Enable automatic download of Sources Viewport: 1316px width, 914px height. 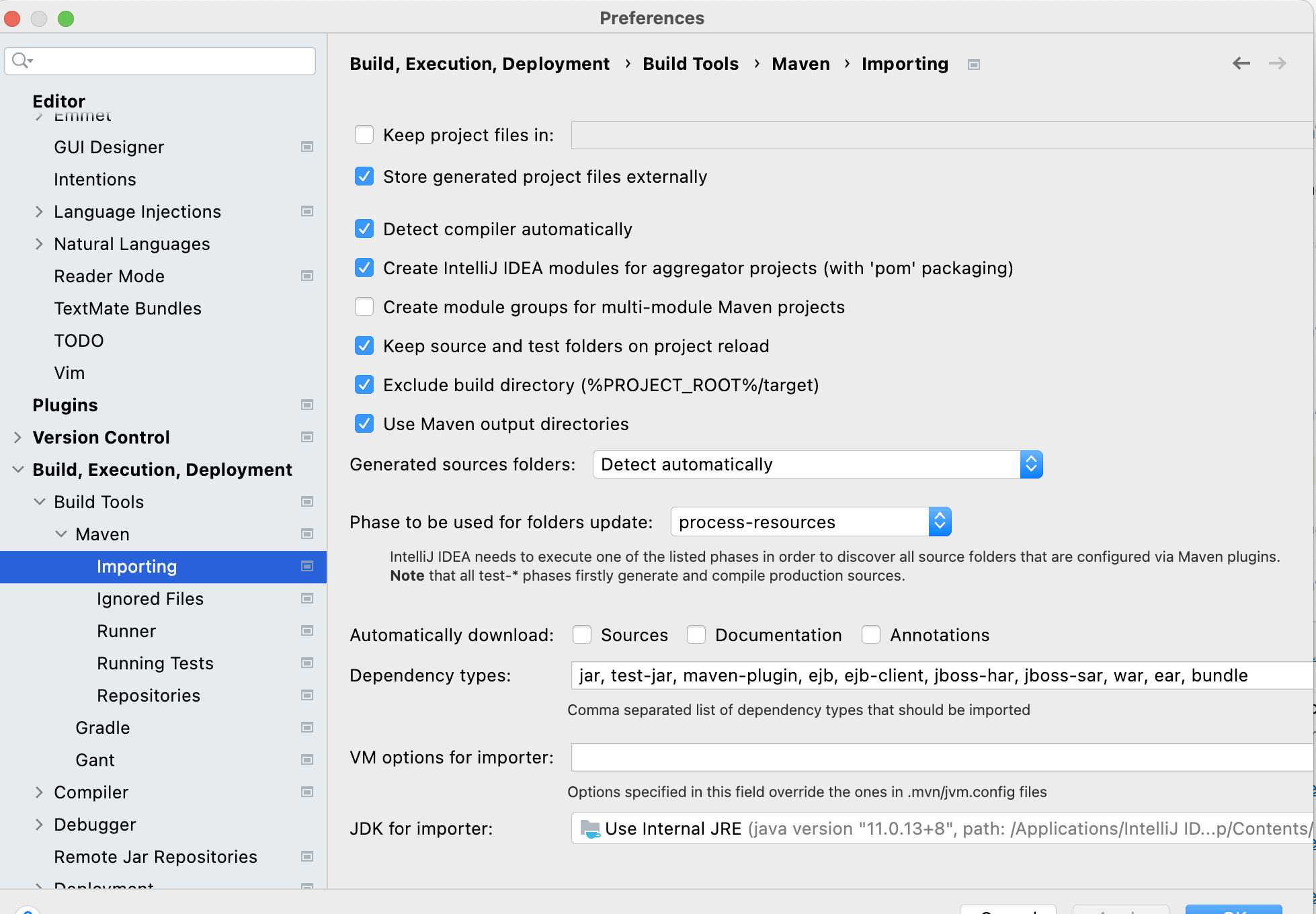point(582,635)
